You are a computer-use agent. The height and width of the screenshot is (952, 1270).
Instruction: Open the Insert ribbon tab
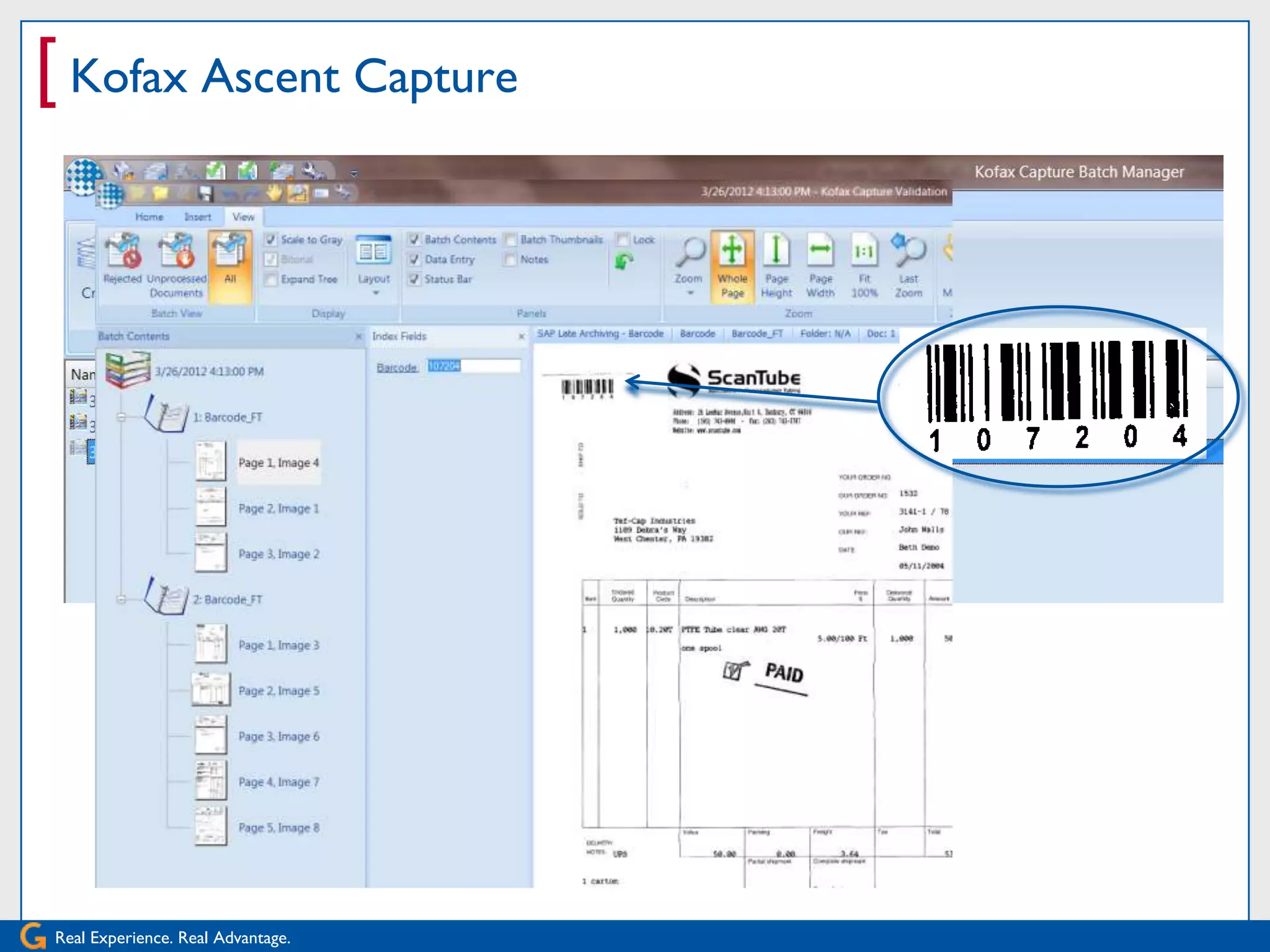pos(198,217)
